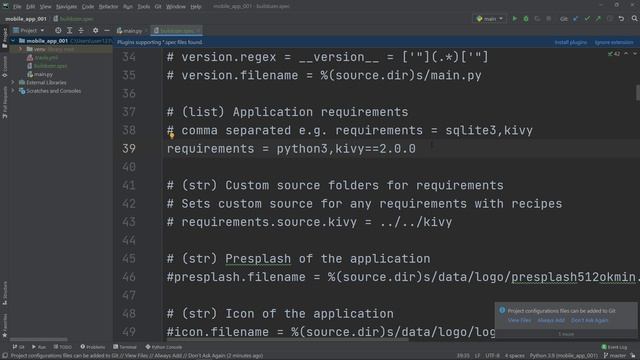Go to previous highlighted problem arrow
The width and height of the screenshot is (640, 360).
[x=626, y=53]
